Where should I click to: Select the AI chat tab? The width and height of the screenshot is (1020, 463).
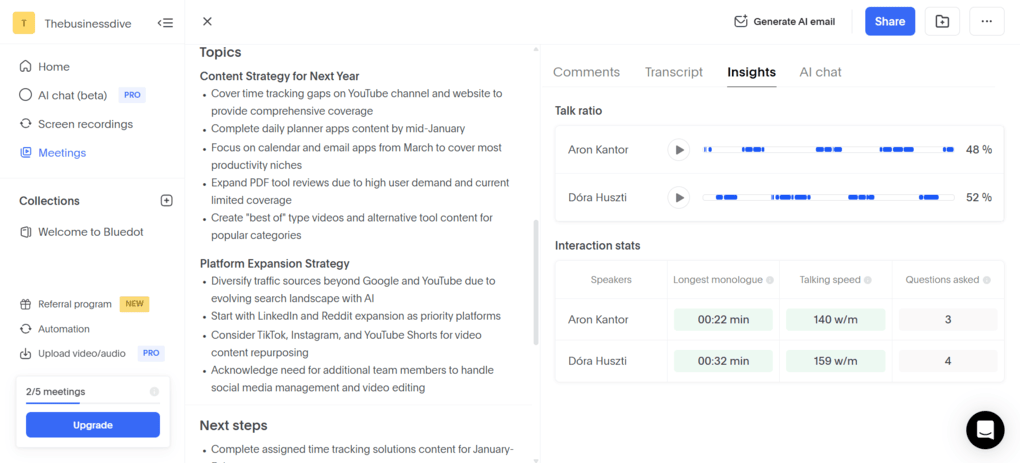820,72
